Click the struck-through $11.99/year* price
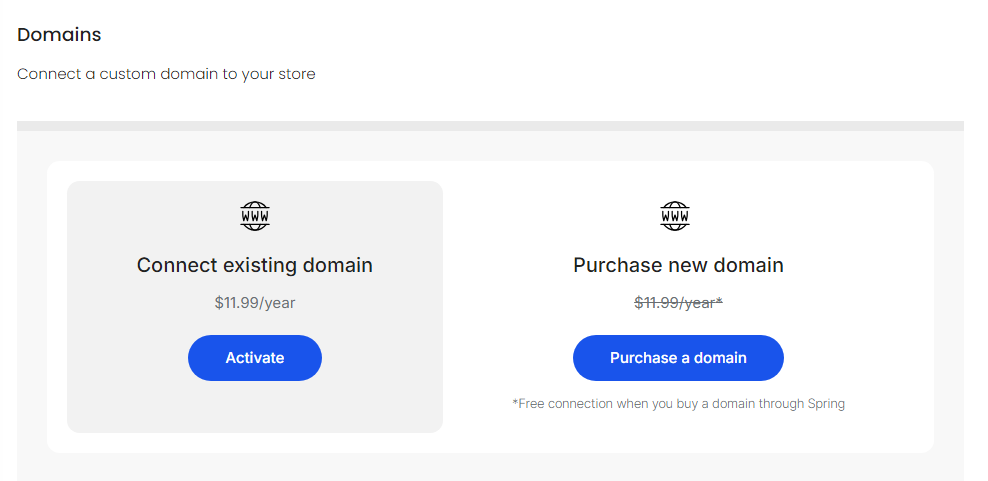Screen dimensions: 988x481 [678, 303]
